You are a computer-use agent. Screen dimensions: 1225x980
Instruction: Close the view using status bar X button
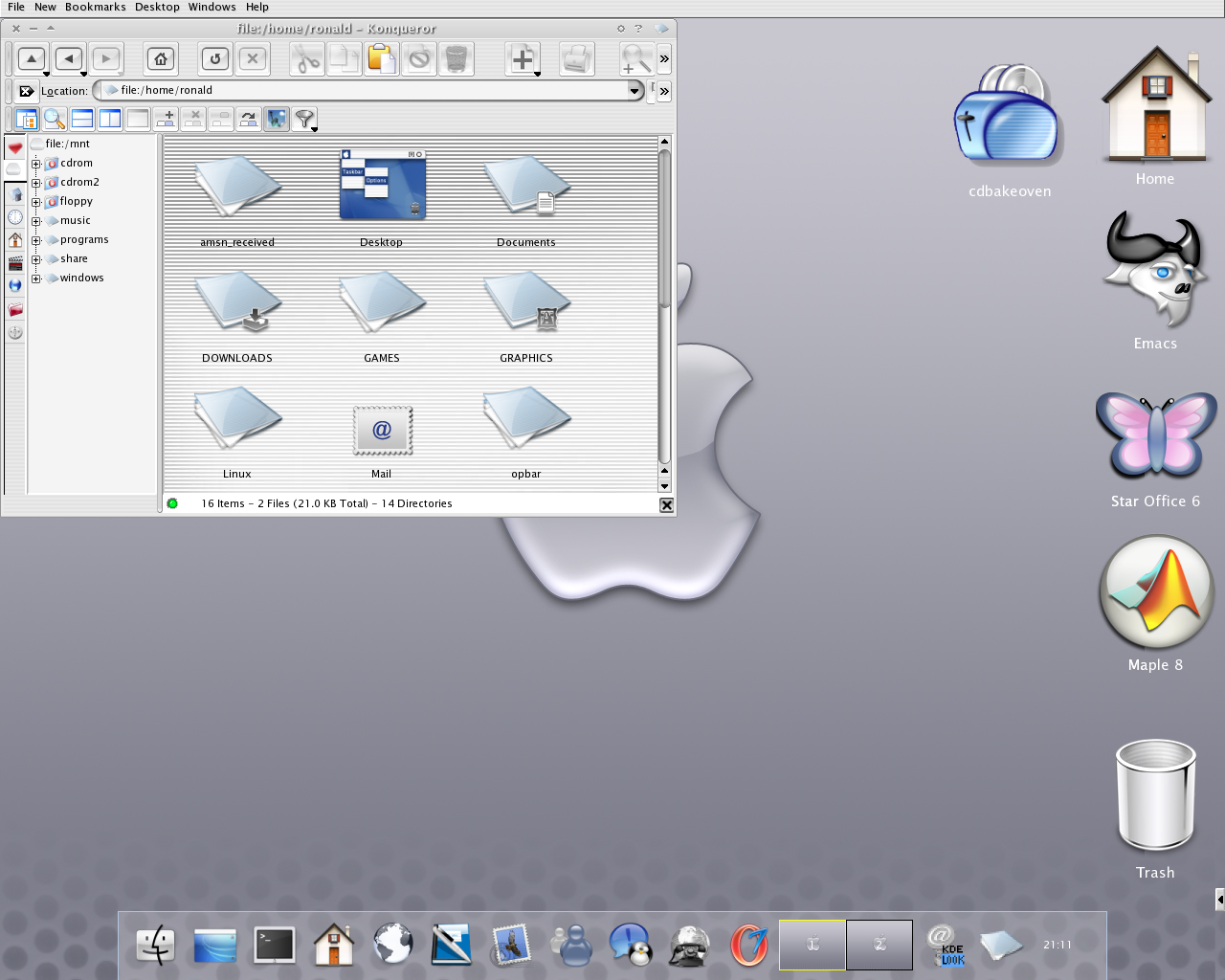[x=667, y=505]
